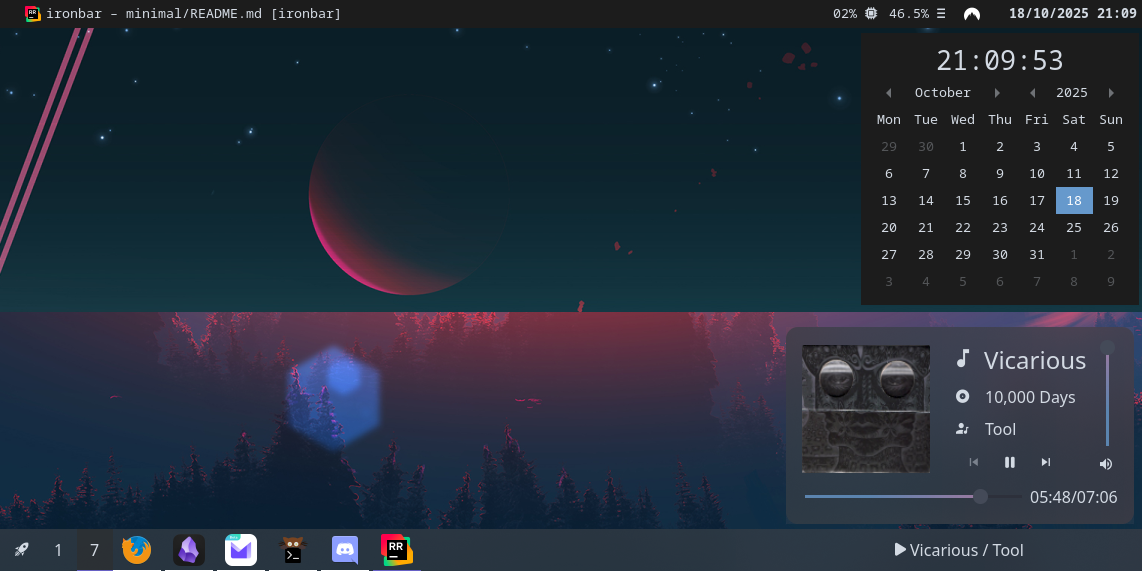Image resolution: width=1142 pixels, height=571 pixels.
Task: Skip to the next track
Action: [x=1046, y=462]
